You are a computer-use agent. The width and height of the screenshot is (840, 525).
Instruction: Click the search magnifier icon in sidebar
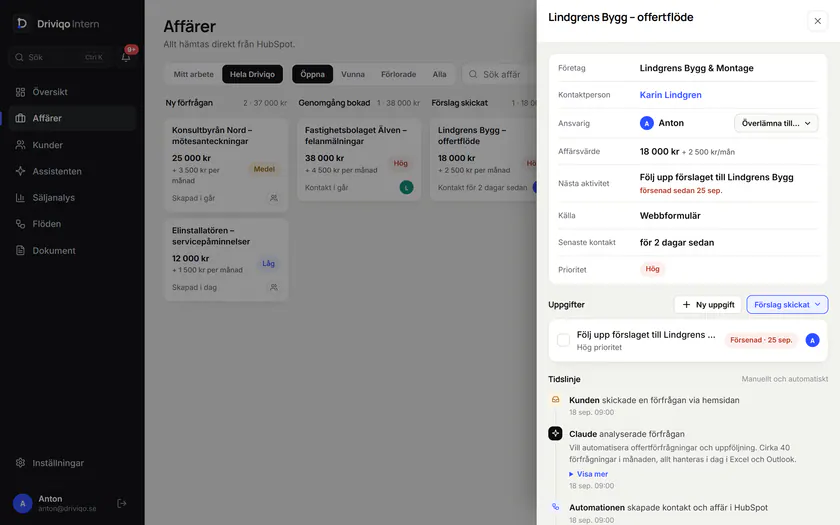click(19, 57)
